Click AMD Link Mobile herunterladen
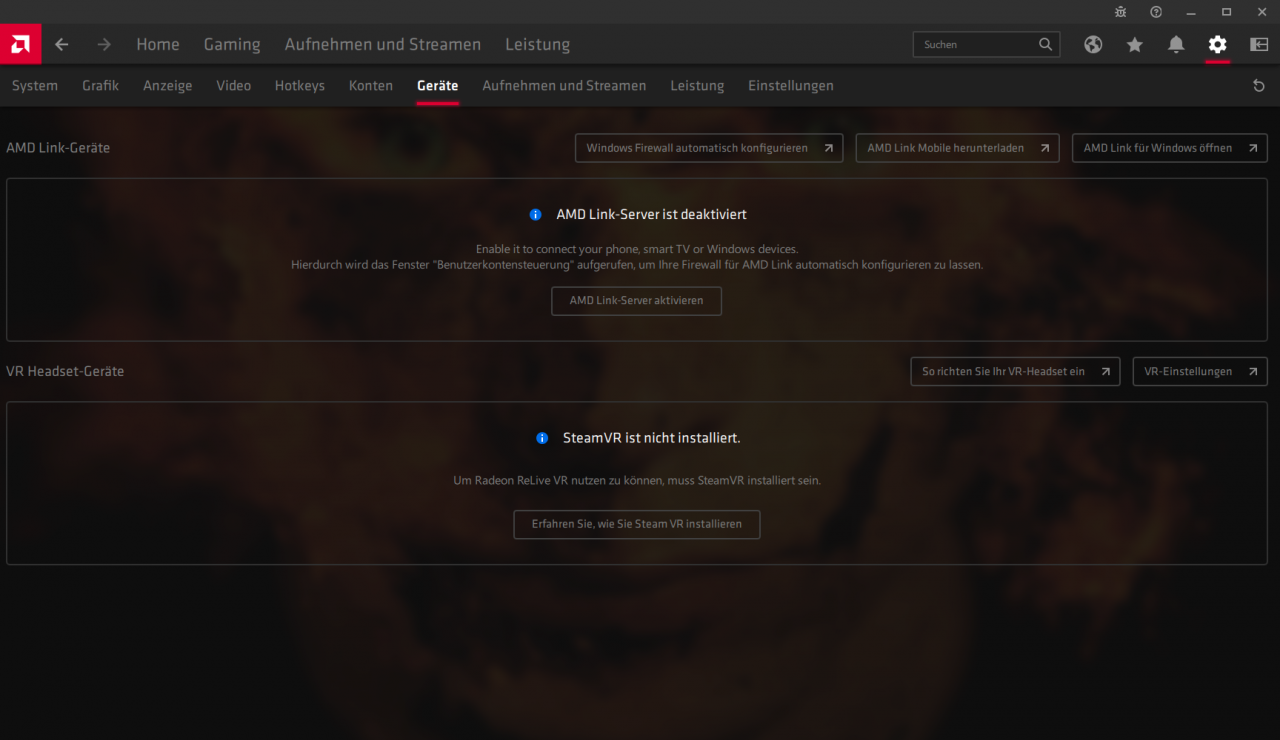 pos(957,148)
